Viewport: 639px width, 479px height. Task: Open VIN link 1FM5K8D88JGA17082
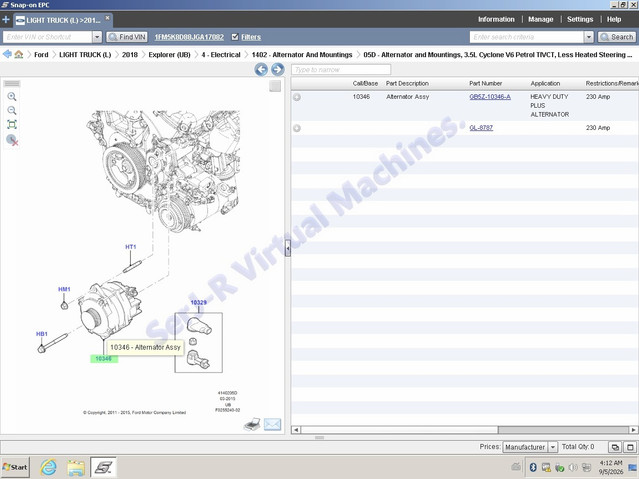(189, 37)
